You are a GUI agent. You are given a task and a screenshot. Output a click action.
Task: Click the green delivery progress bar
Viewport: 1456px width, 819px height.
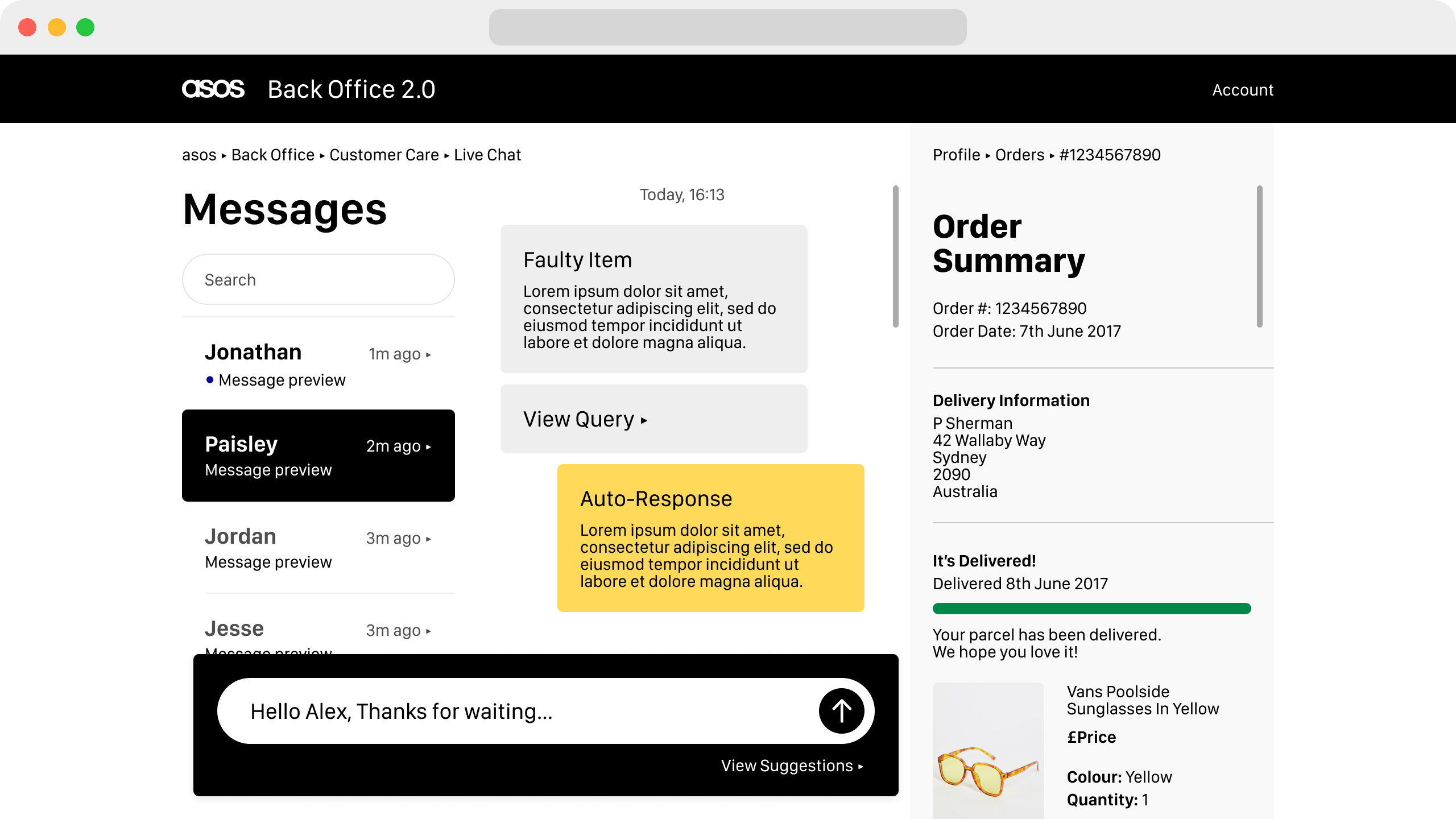coord(1092,609)
